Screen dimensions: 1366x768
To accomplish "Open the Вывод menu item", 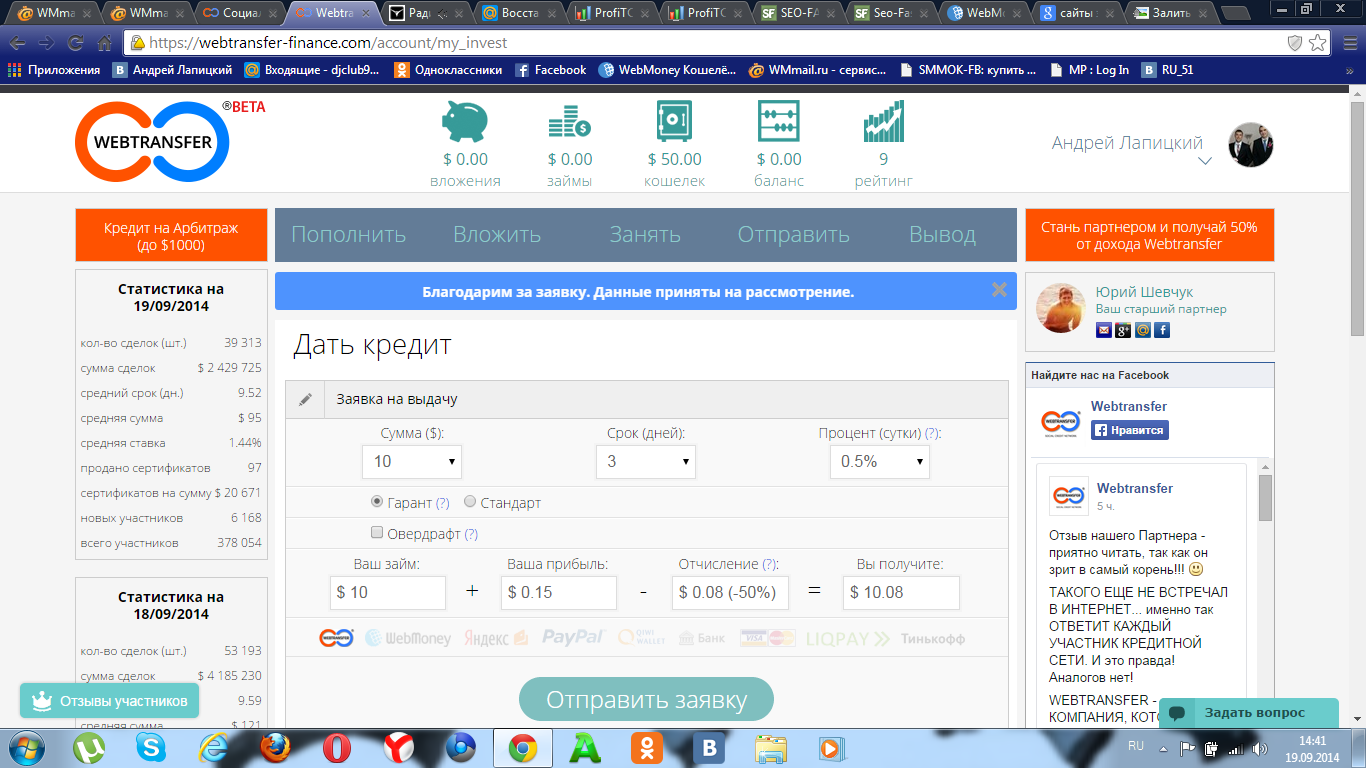I will tap(942, 235).
